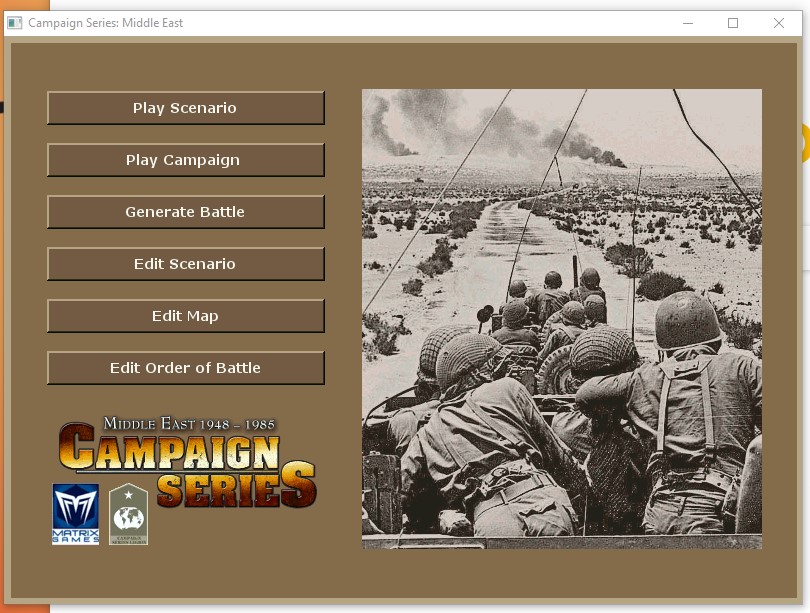810x613 pixels.
Task: Open the Edit Map editor
Action: 185,316
